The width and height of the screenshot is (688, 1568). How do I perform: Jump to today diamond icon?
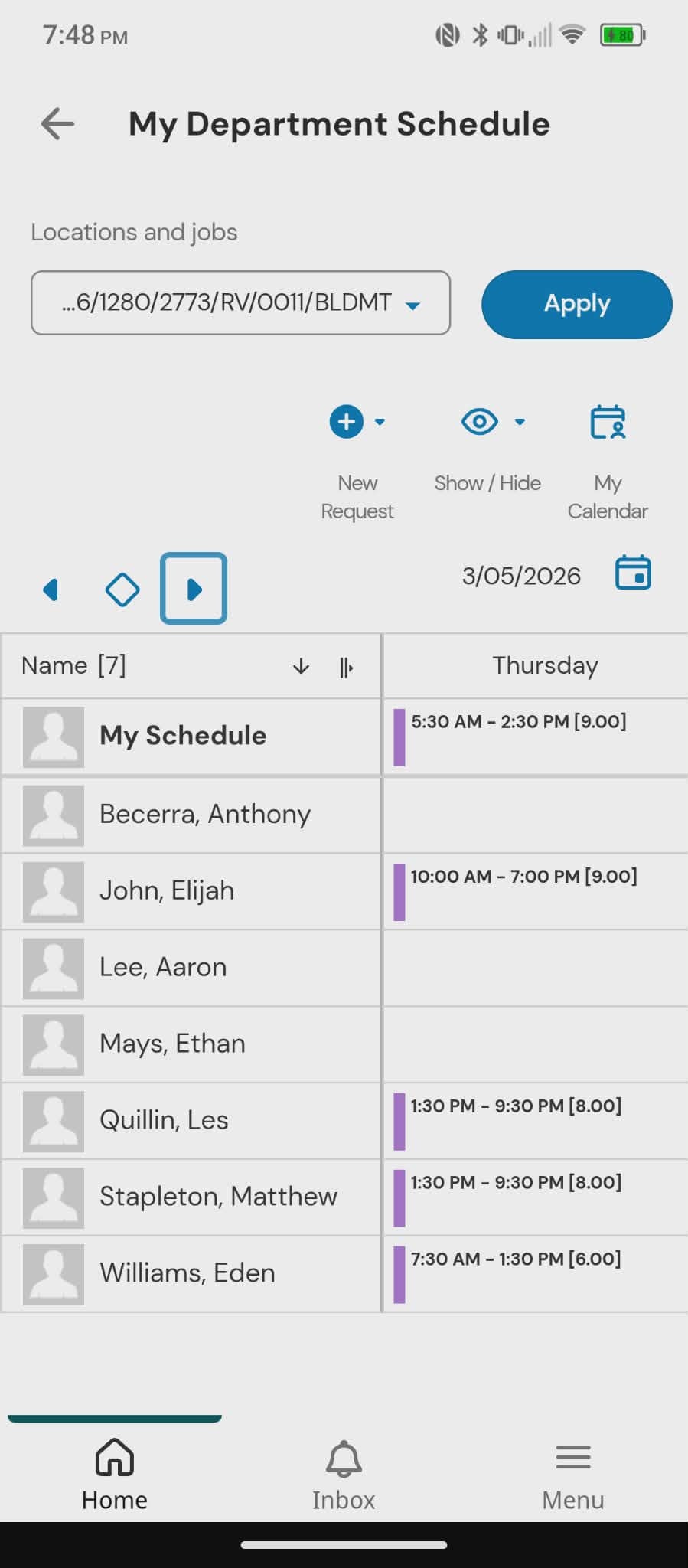coord(122,590)
